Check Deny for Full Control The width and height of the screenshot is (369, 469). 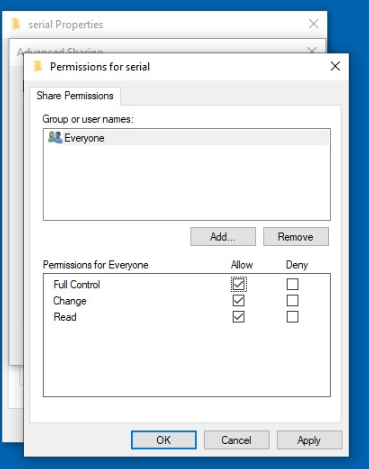(x=292, y=284)
